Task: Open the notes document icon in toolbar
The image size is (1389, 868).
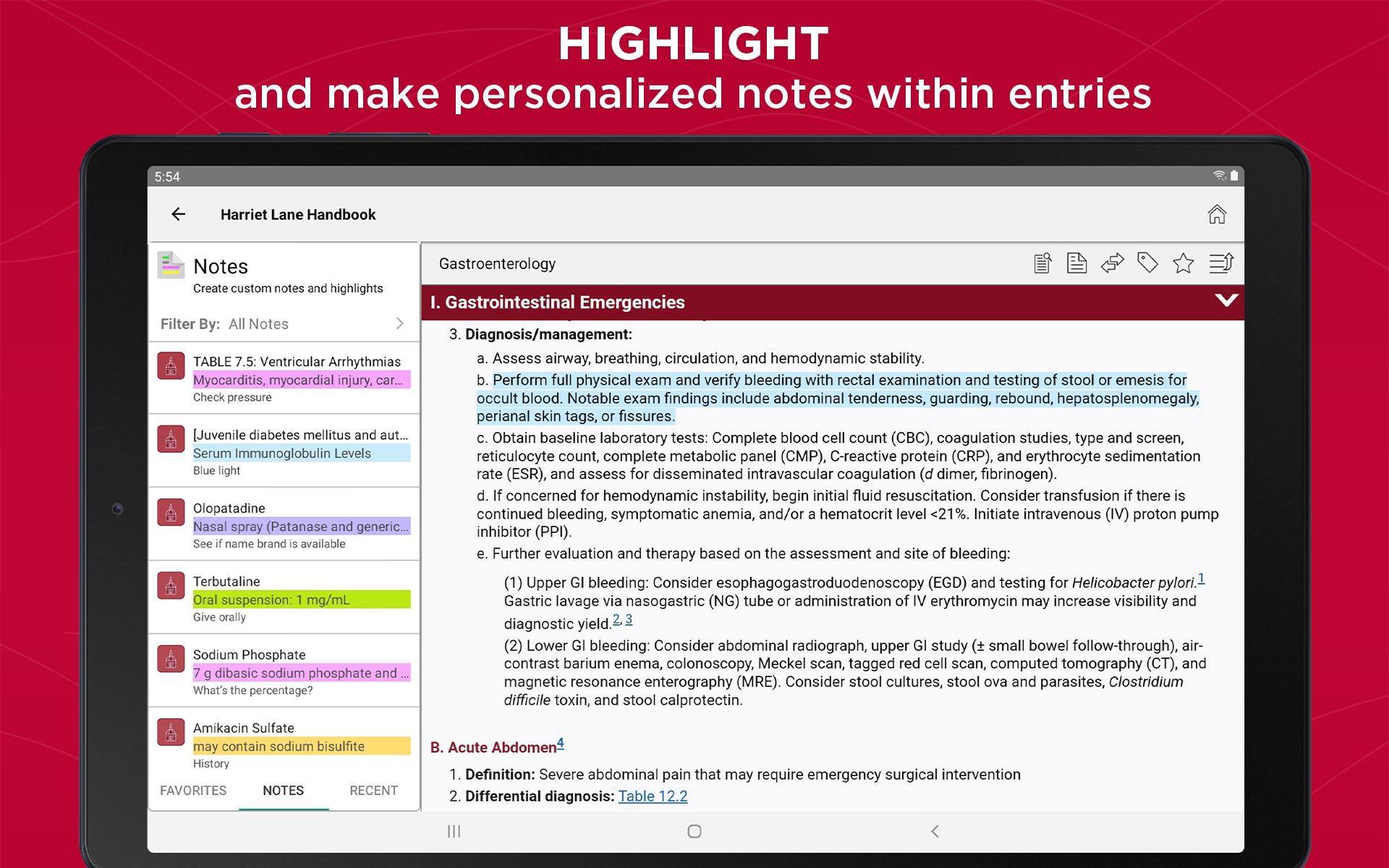Action: tap(1076, 263)
